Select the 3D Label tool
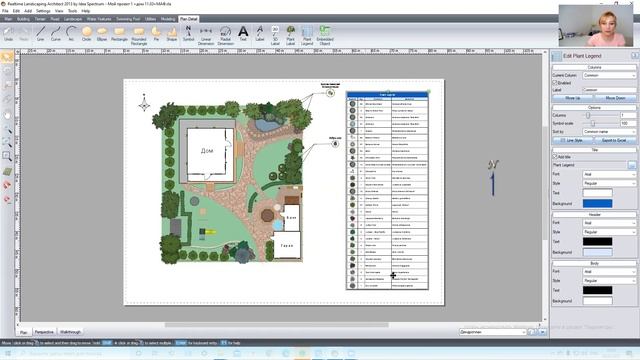 (275, 36)
